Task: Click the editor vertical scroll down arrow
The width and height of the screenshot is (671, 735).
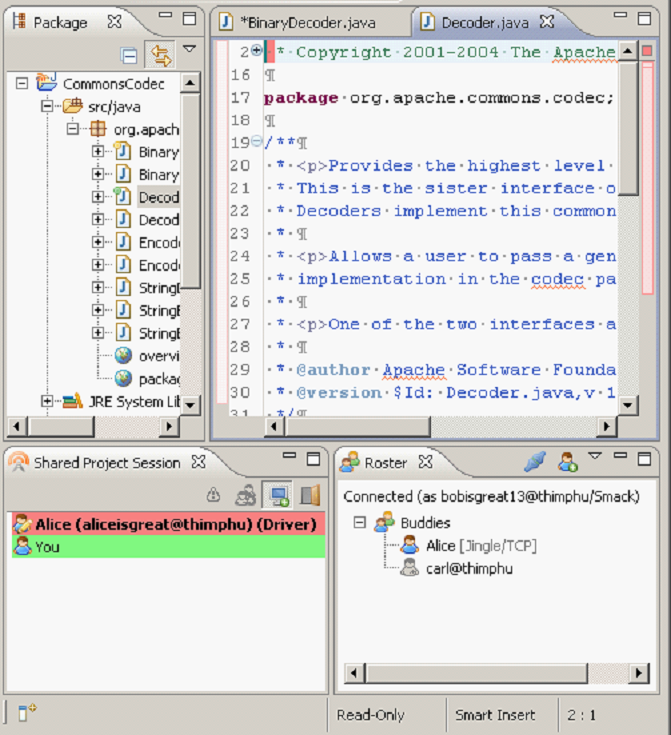Action: click(627, 405)
